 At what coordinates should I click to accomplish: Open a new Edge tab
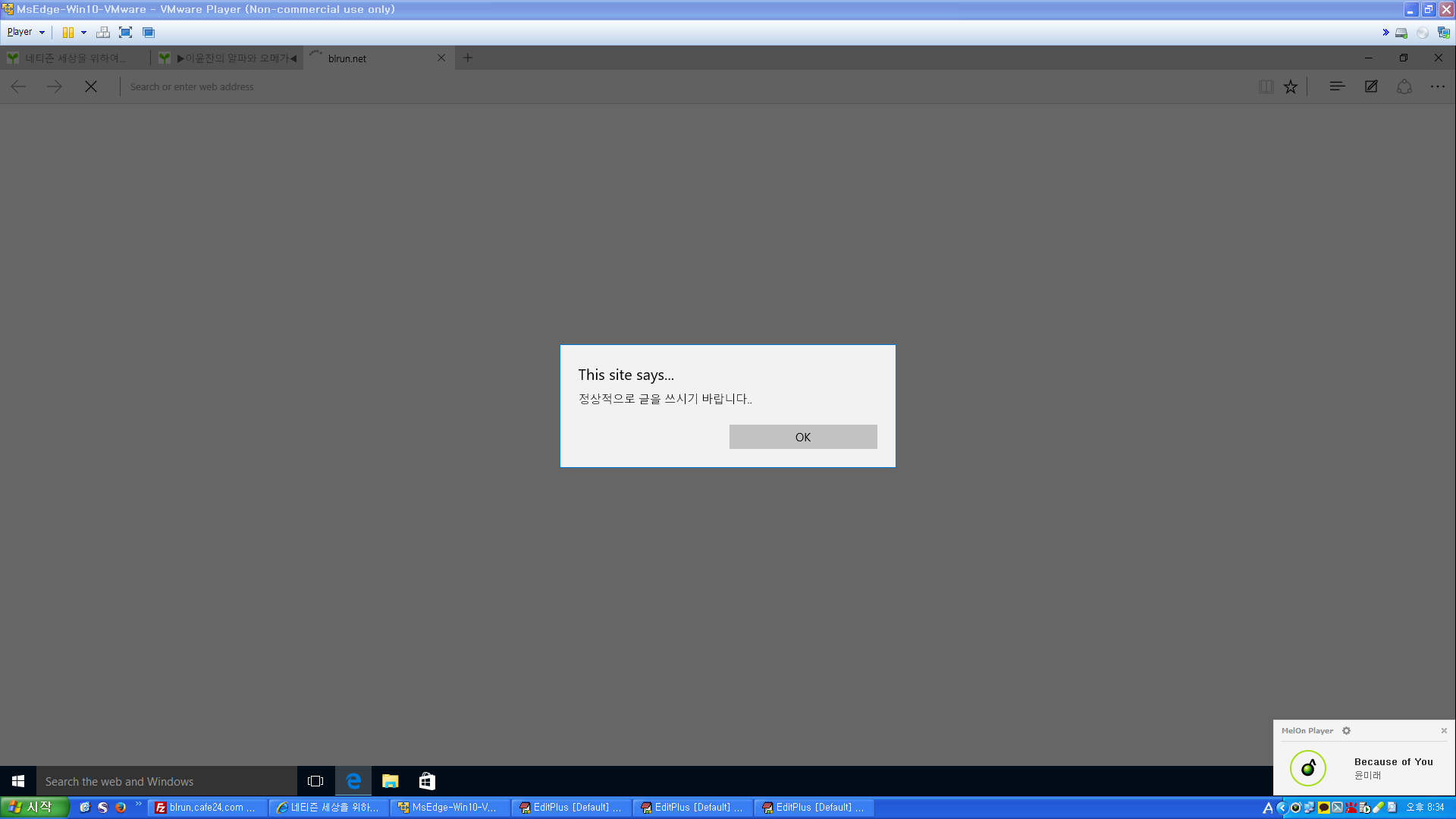pos(468,58)
